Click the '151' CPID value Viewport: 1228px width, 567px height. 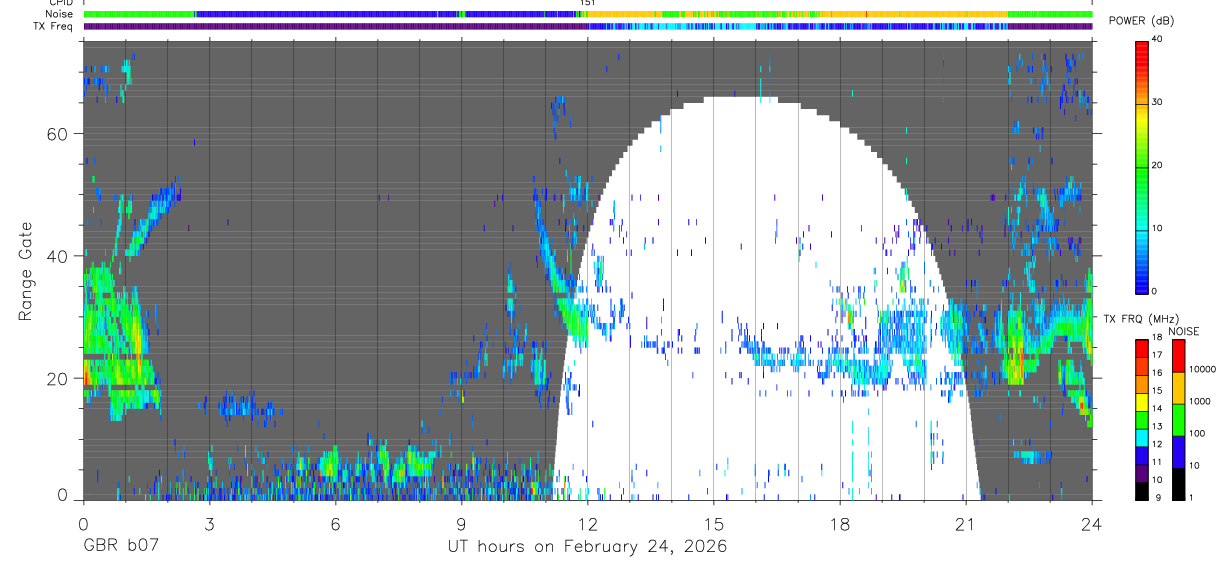[588, 3]
